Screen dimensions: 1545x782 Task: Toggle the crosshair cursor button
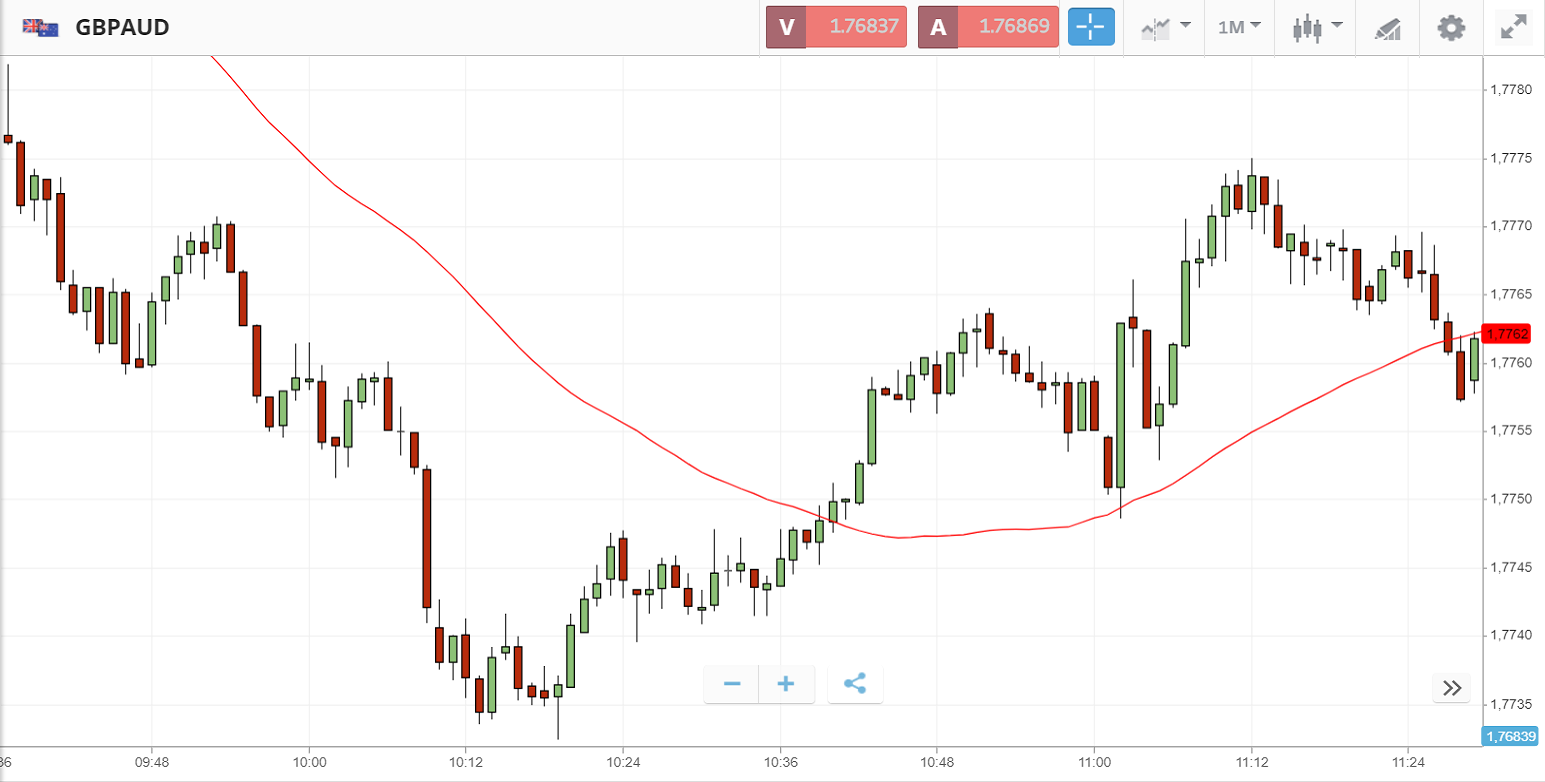[x=1091, y=27]
